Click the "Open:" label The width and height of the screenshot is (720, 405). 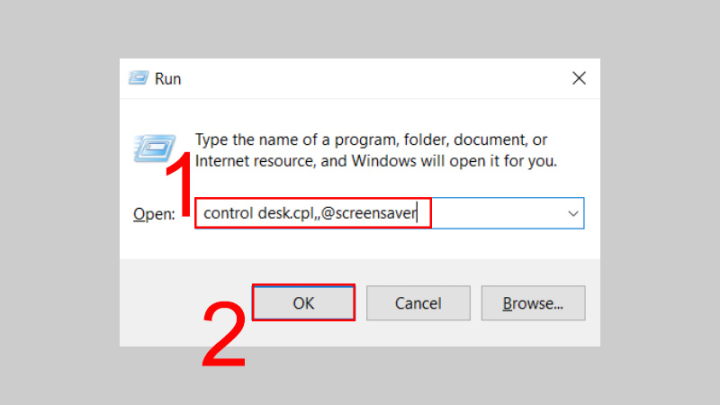154,214
